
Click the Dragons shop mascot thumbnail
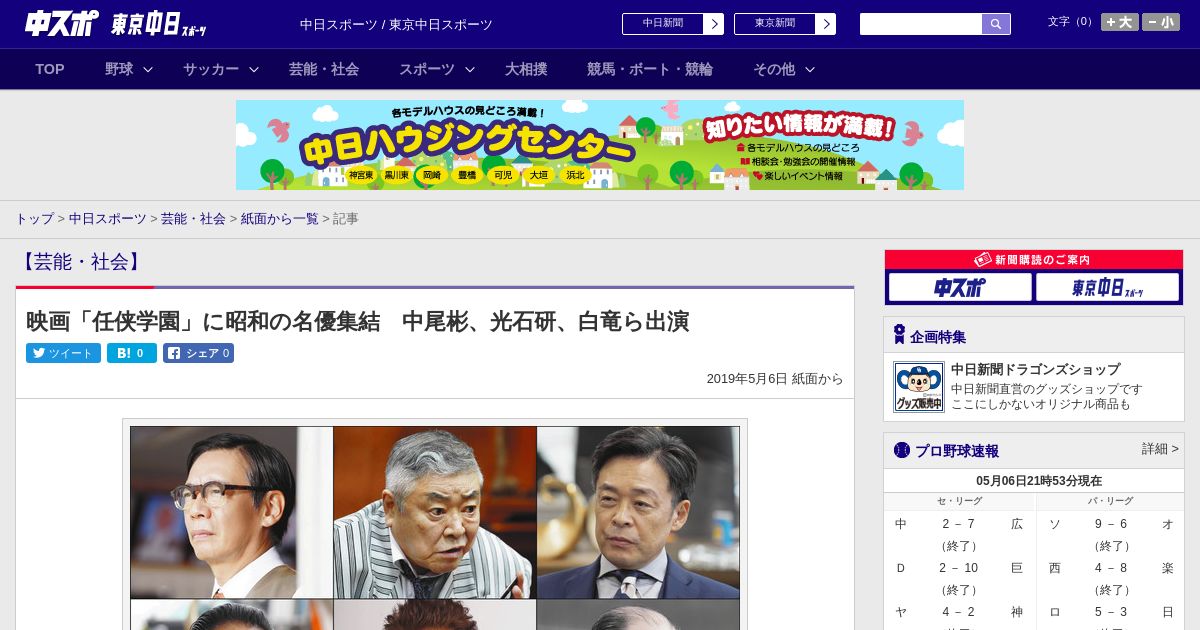pos(919,387)
